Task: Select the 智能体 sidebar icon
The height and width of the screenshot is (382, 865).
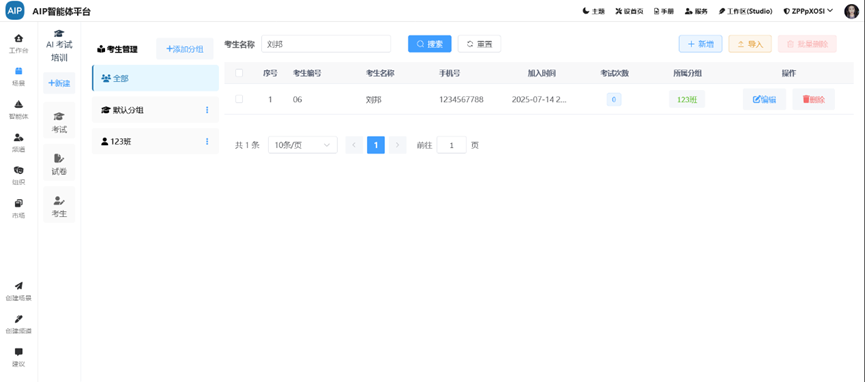Action: click(x=19, y=104)
